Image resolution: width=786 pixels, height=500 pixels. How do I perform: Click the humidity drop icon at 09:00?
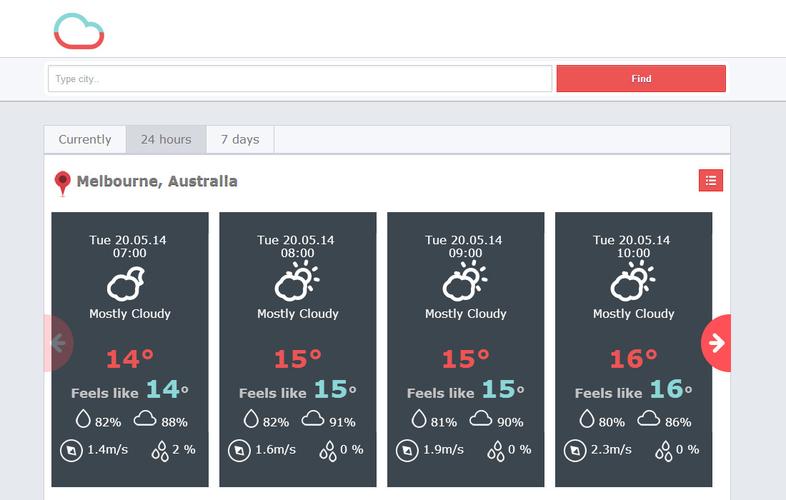[419, 419]
